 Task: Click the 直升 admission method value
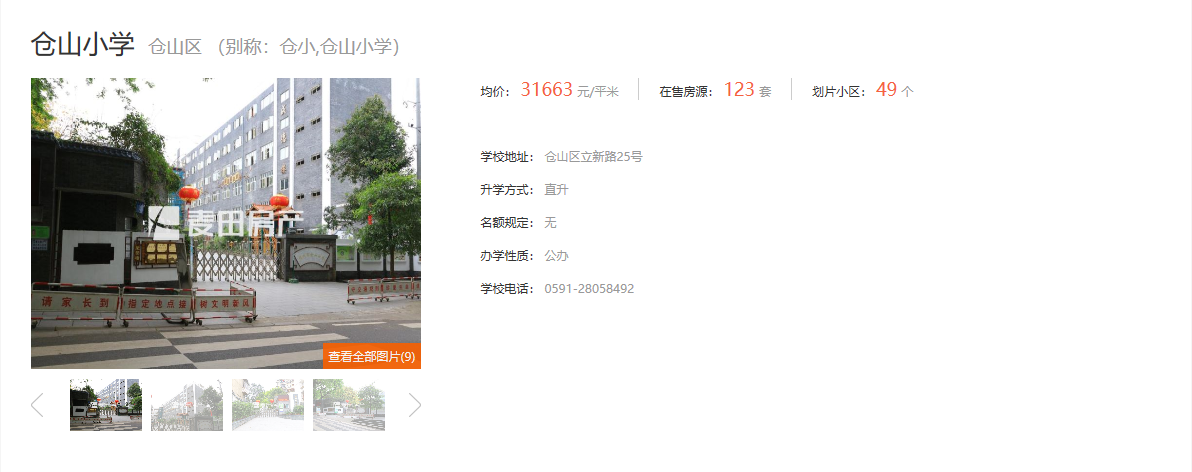coord(556,190)
